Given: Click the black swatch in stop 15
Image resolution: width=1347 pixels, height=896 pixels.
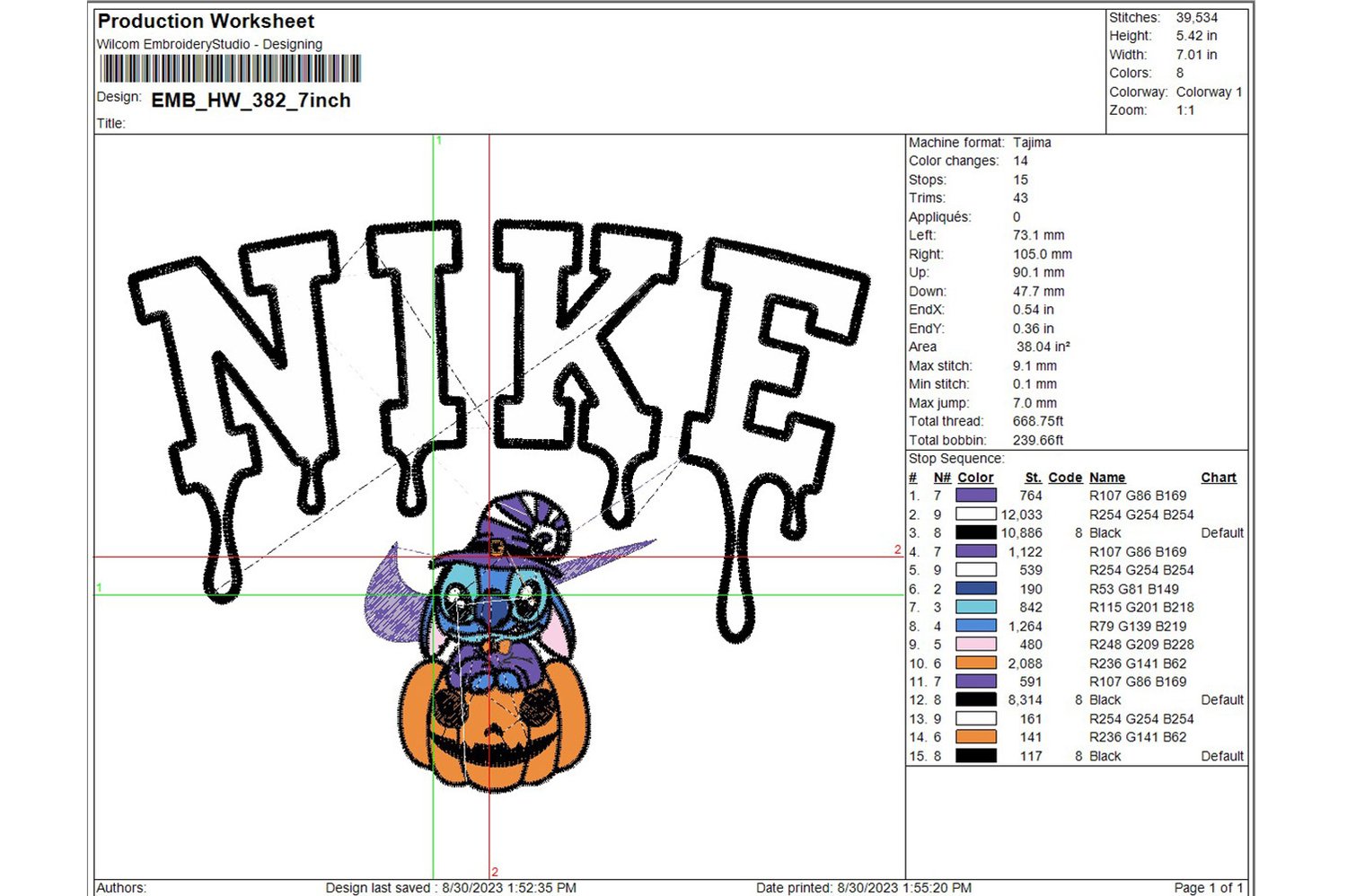Looking at the screenshot, I should tap(975, 756).
